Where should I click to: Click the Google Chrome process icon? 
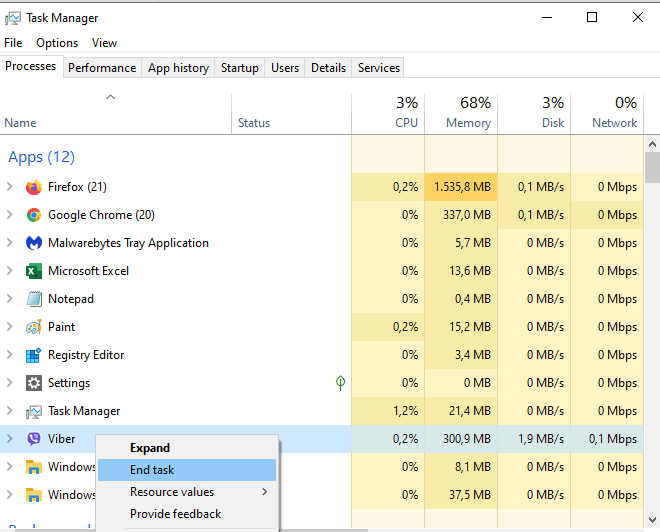click(34, 215)
